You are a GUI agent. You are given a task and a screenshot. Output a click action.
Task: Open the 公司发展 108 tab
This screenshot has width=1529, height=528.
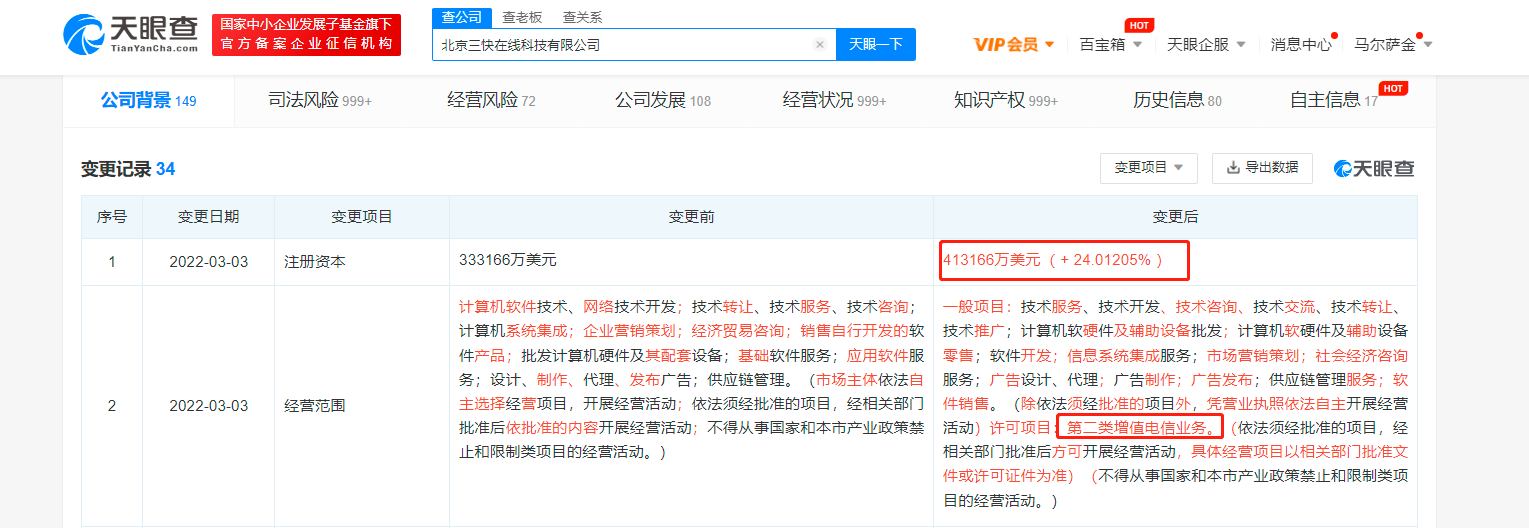pos(663,100)
